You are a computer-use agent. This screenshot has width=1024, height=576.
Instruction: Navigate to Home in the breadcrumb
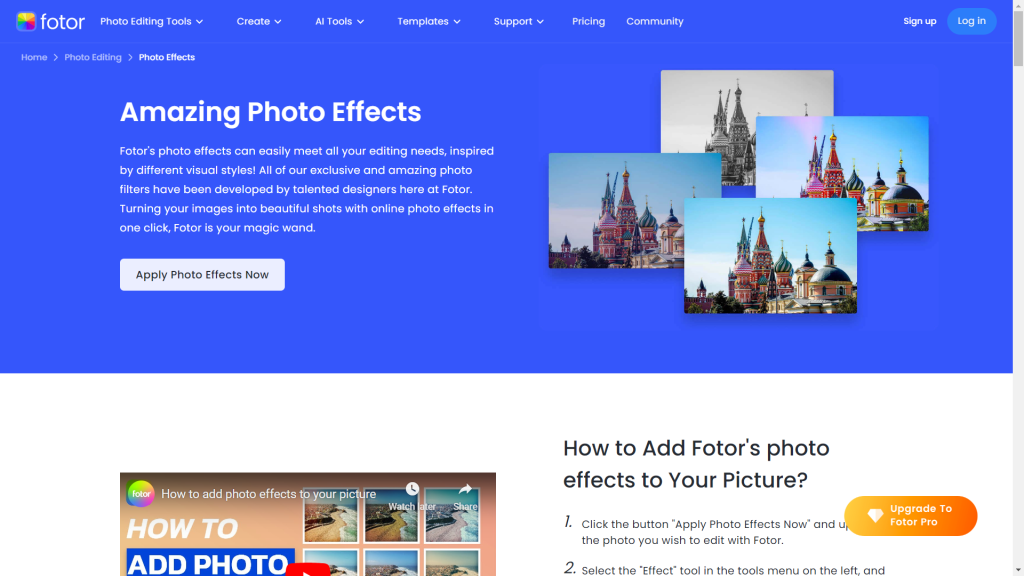click(x=34, y=57)
